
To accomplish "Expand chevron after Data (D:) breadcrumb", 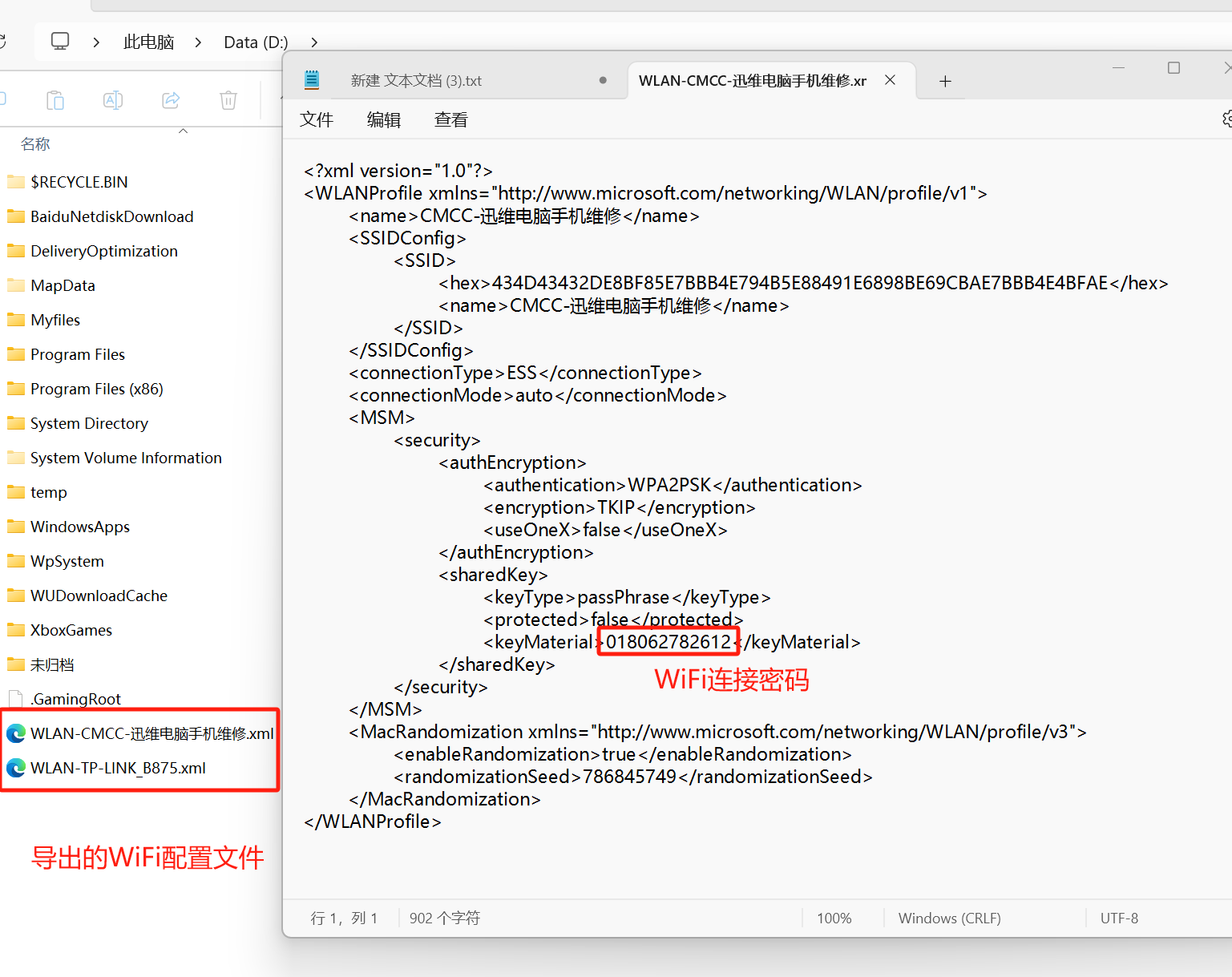I will [314, 42].
